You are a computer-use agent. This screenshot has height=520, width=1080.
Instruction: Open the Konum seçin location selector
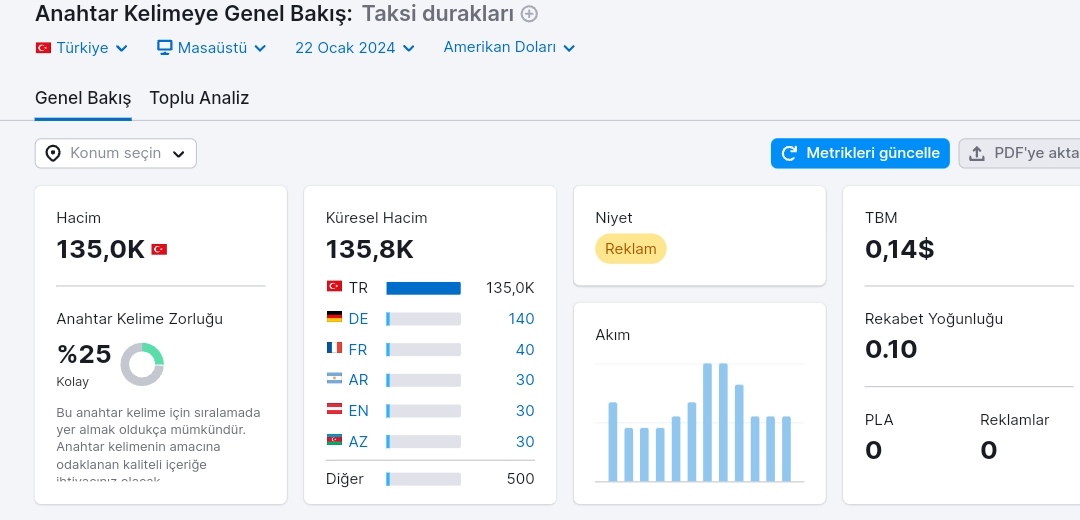tap(116, 154)
